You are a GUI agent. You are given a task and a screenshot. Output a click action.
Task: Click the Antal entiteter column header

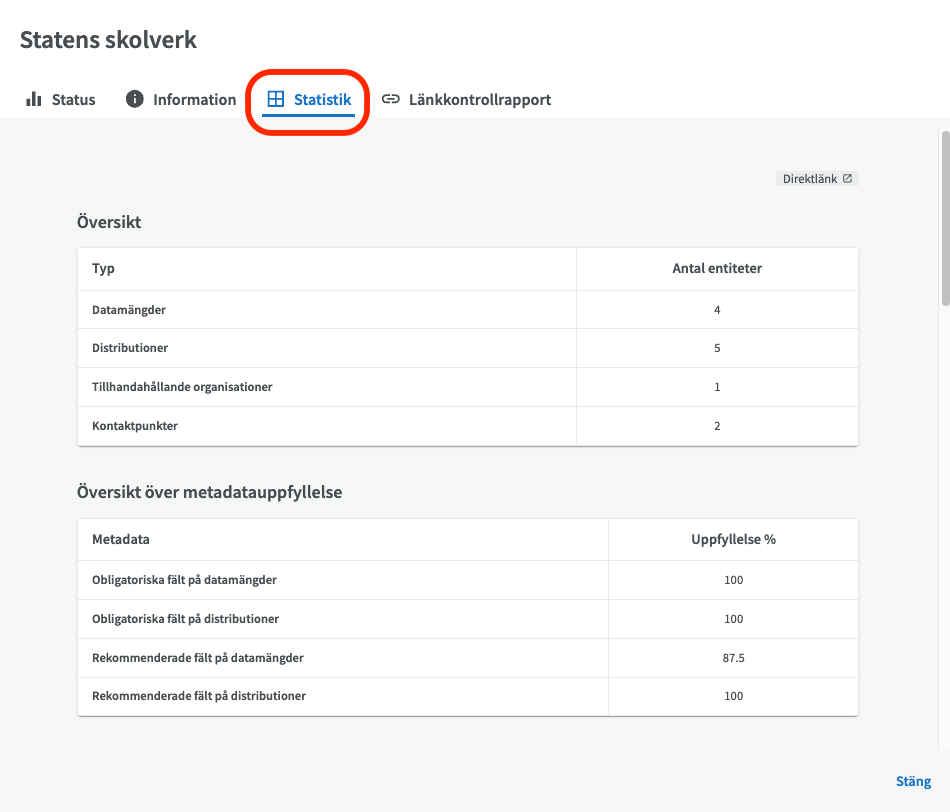pyautogui.click(x=717, y=268)
